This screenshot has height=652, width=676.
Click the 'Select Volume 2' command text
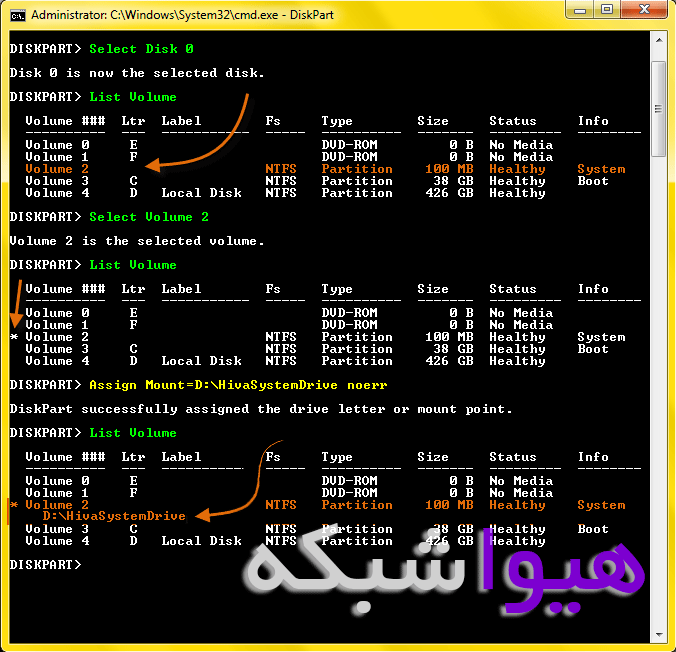pyautogui.click(x=149, y=217)
